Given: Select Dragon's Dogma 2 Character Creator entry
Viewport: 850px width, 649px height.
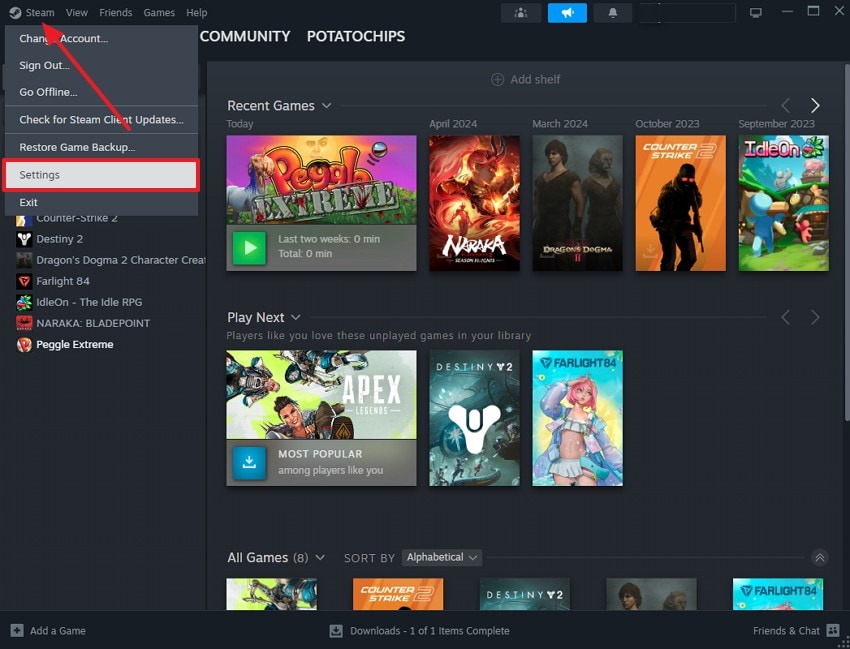Looking at the screenshot, I should [x=121, y=260].
